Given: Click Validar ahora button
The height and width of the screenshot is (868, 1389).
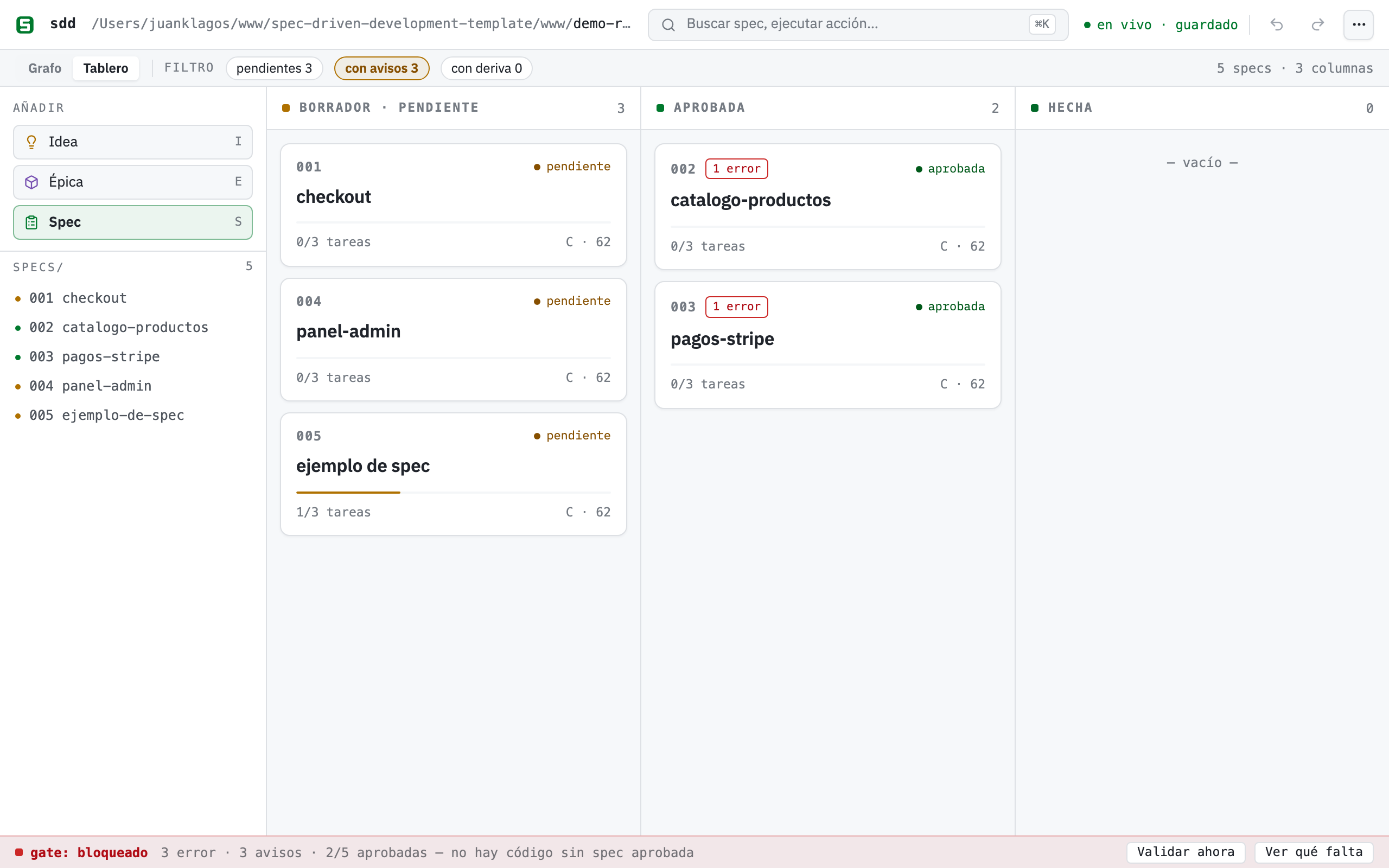Looking at the screenshot, I should [1185, 852].
